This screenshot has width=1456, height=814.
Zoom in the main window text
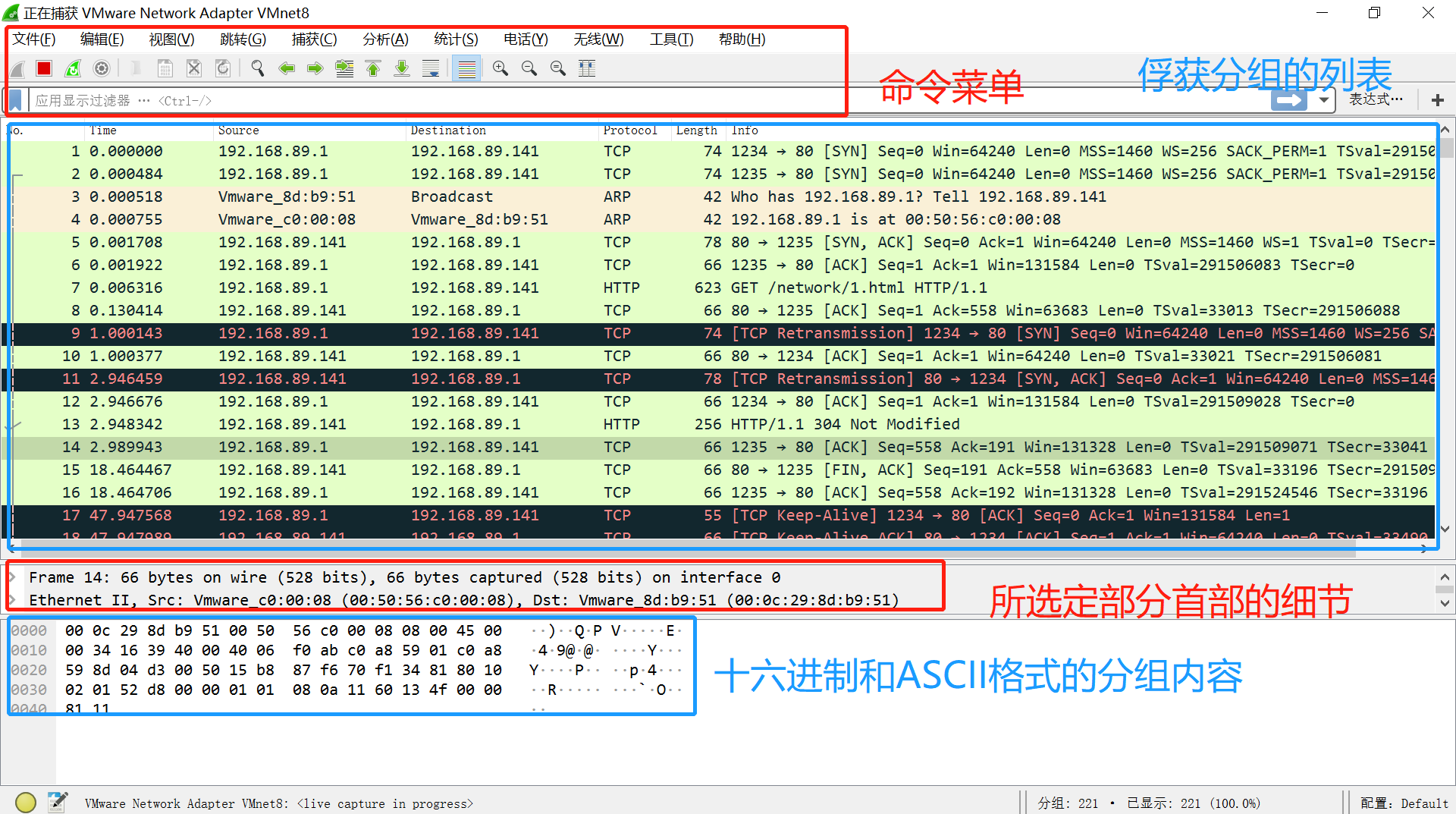(500, 69)
